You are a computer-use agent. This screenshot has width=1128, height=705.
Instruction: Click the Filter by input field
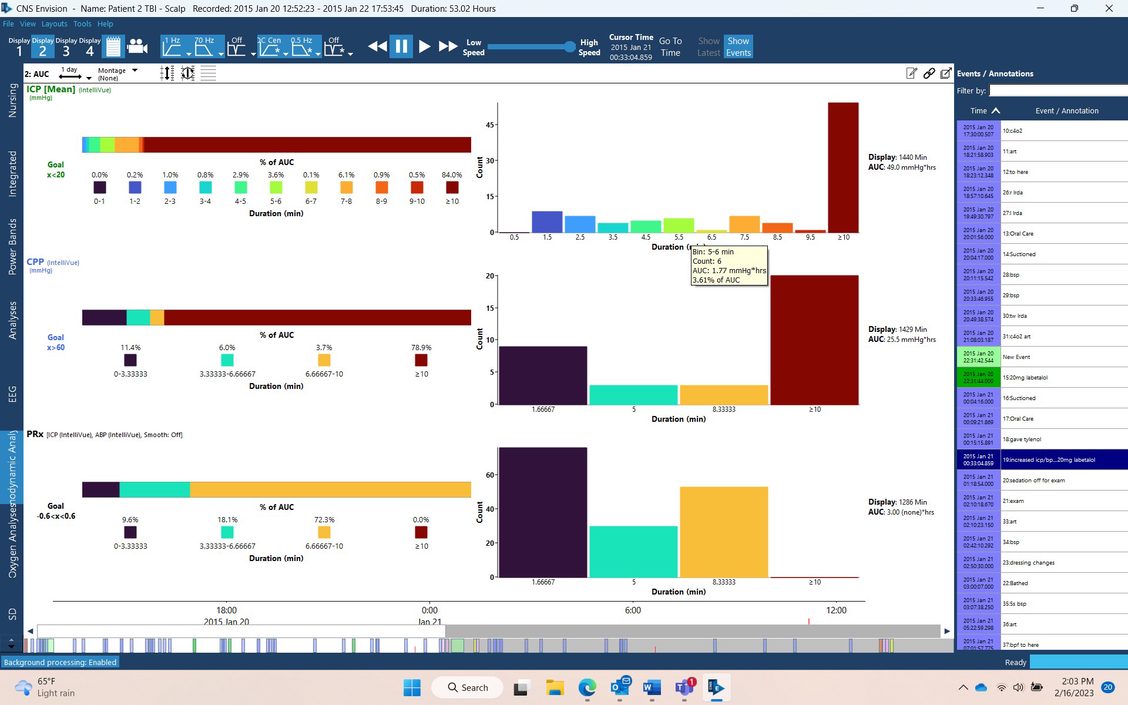pos(1059,91)
